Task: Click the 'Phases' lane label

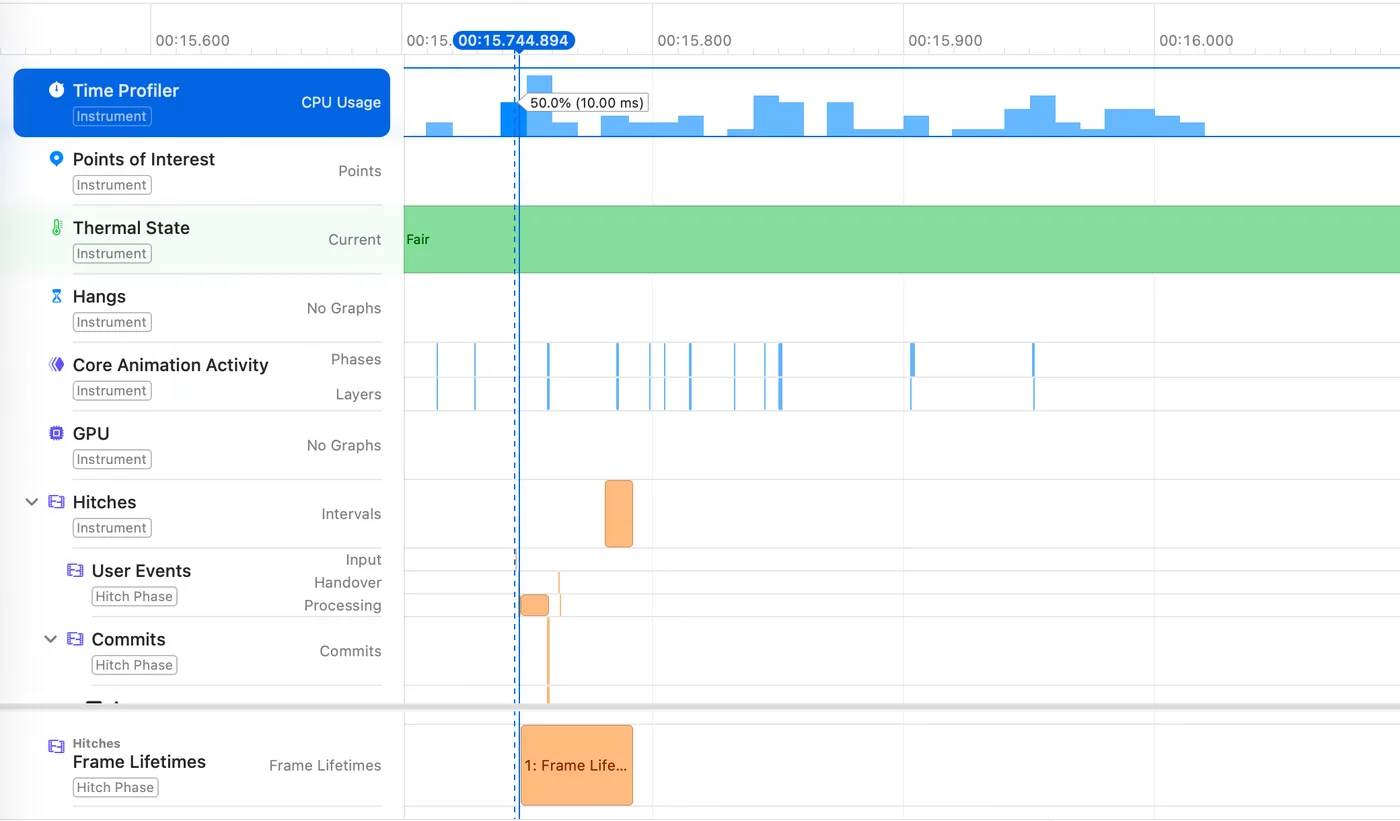Action: point(356,359)
